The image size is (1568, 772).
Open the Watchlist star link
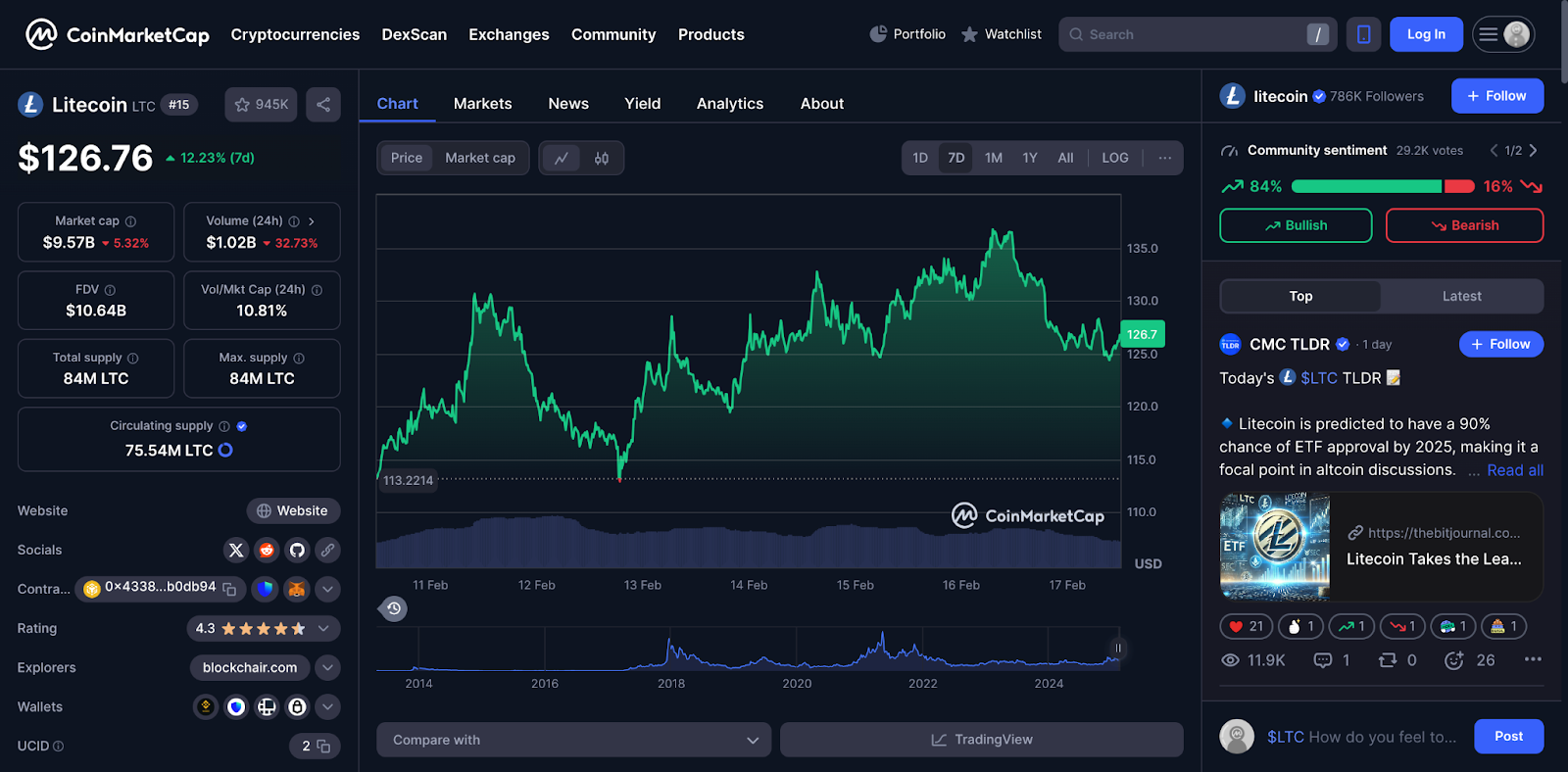coord(1001,34)
